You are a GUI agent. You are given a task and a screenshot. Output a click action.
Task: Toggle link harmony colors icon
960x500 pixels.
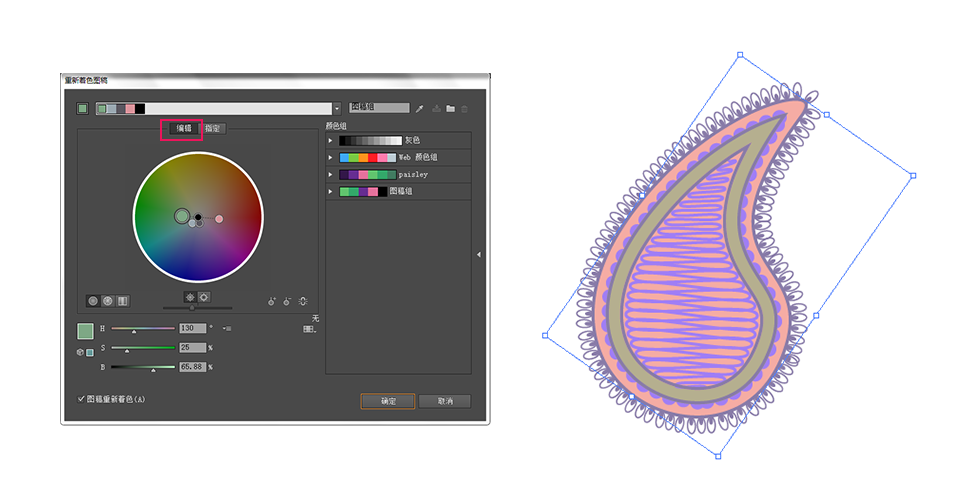click(x=303, y=301)
